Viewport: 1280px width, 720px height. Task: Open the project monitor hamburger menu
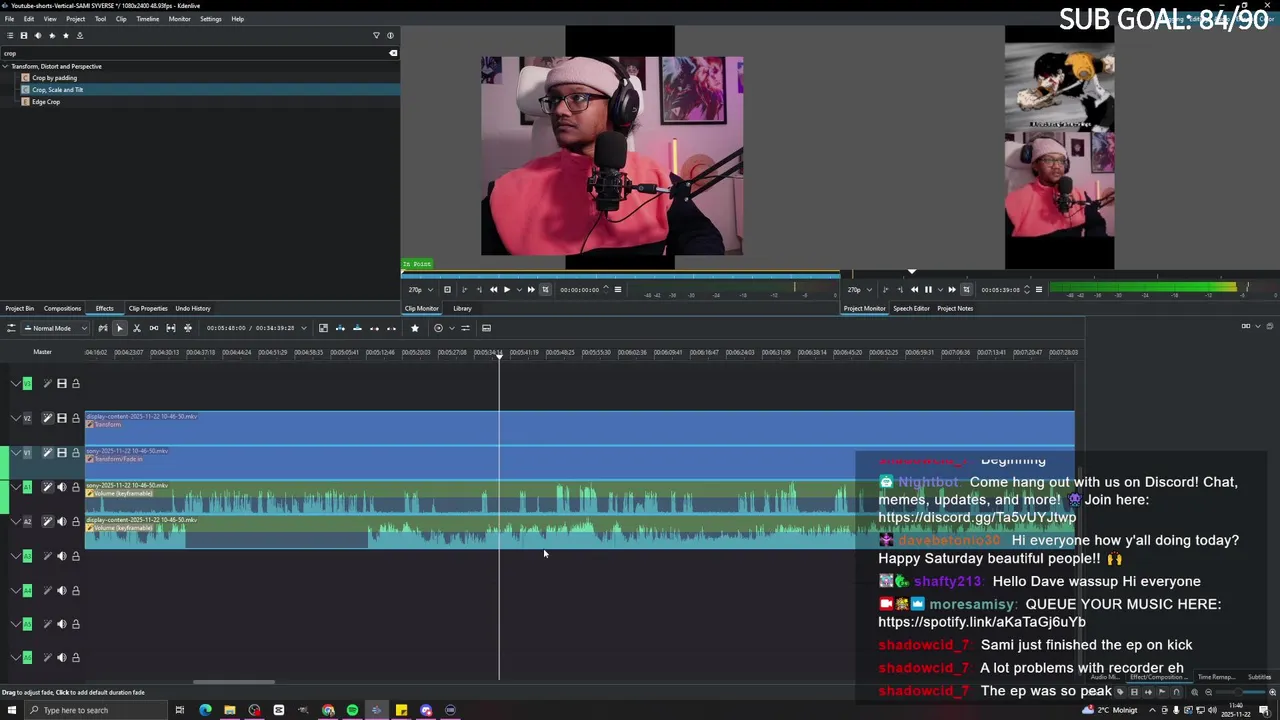point(1038,290)
